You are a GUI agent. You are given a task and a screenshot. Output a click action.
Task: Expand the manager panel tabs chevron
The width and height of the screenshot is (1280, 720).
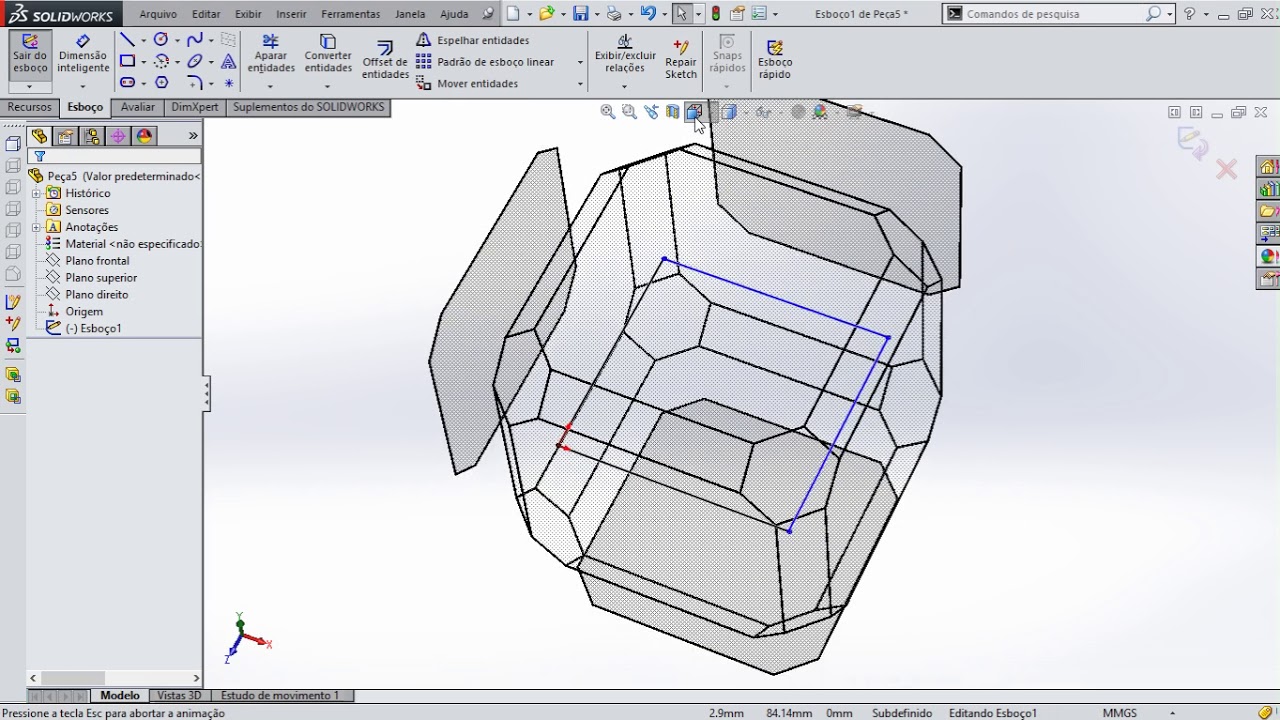pyautogui.click(x=192, y=136)
